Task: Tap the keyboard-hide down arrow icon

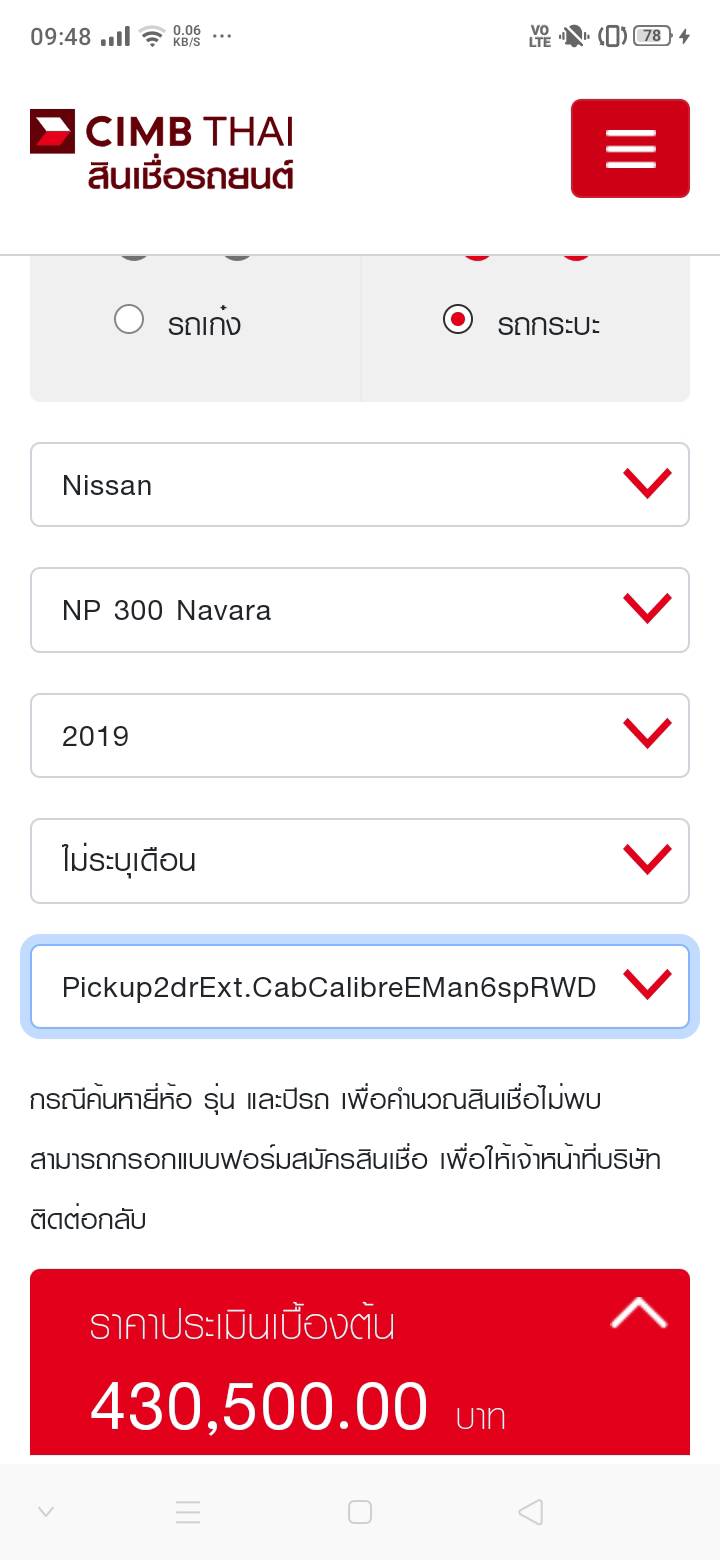Action: 46,1511
